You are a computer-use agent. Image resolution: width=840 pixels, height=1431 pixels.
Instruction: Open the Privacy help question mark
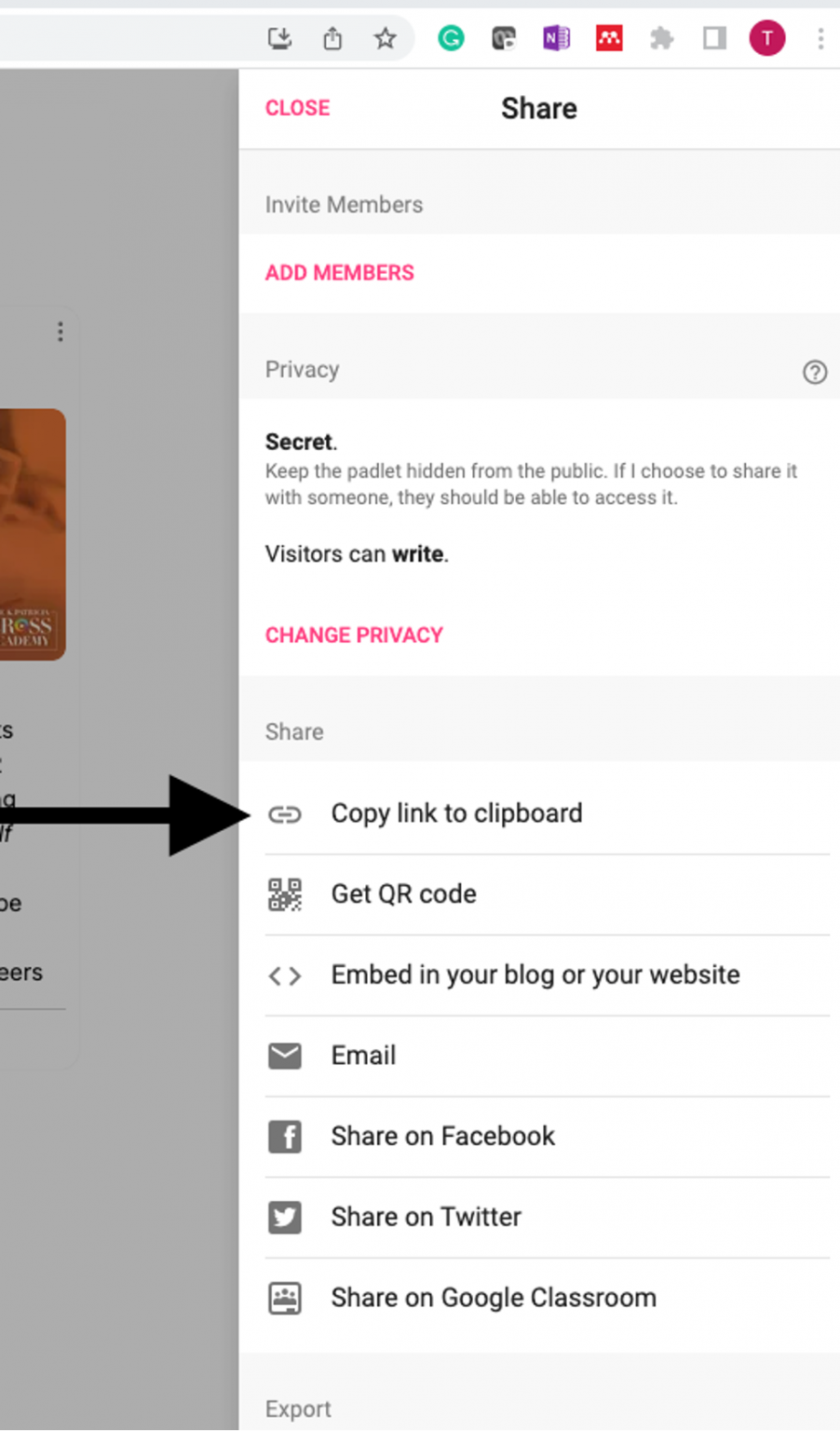coord(815,372)
